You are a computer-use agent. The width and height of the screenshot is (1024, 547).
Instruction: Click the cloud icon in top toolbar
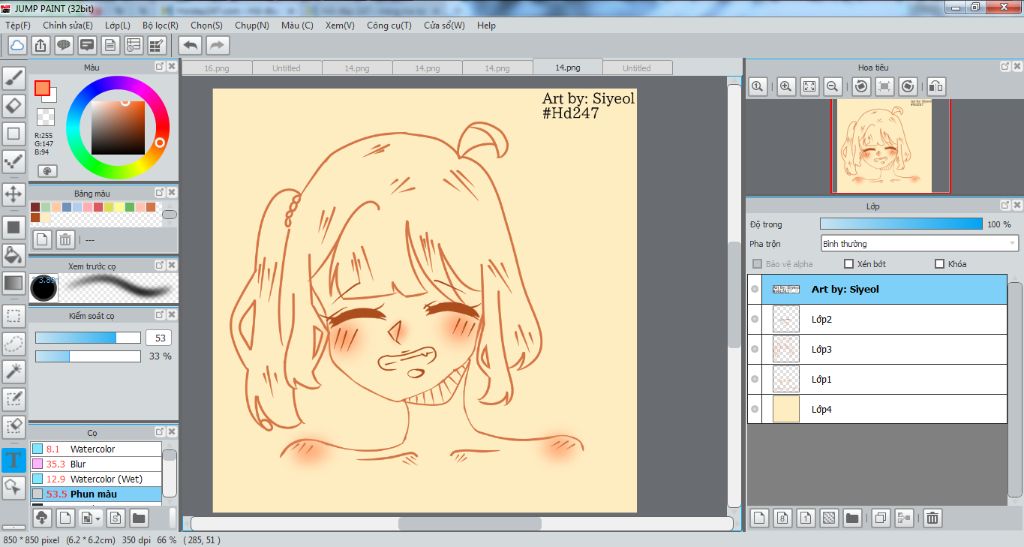point(17,45)
